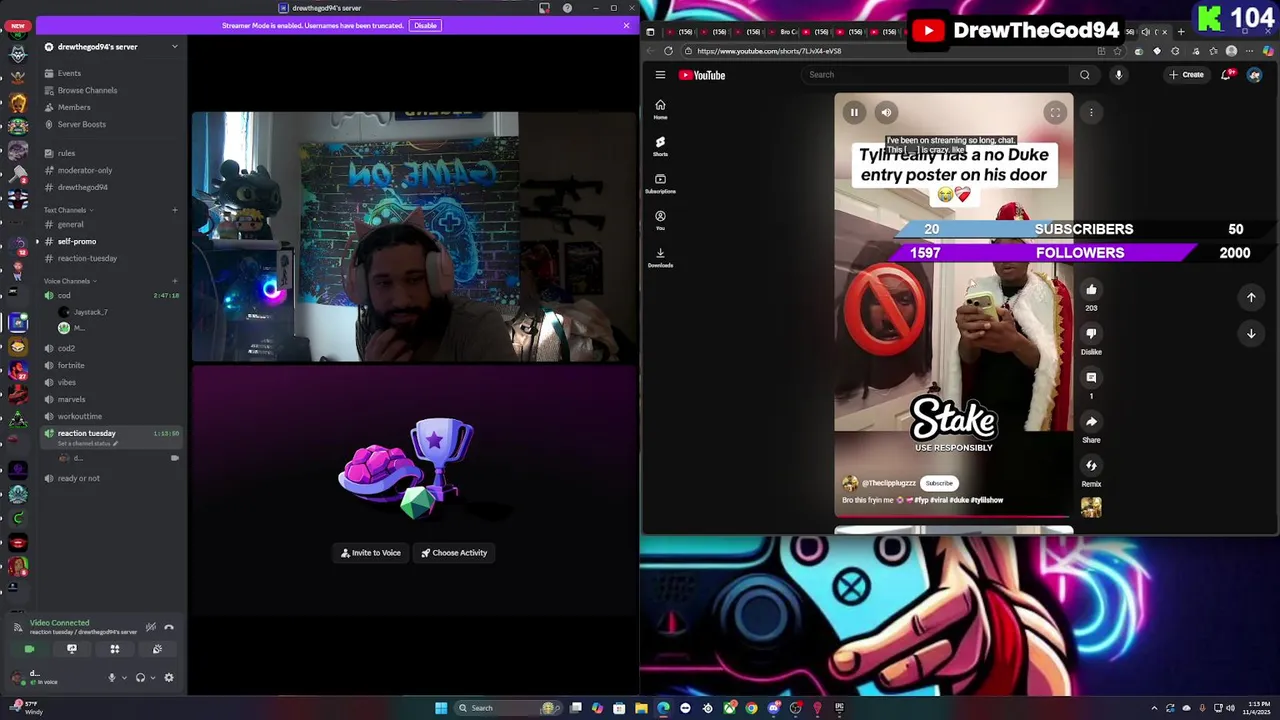1280x720 pixels.
Task: Dislike the YouTube Short
Action: point(1091,334)
